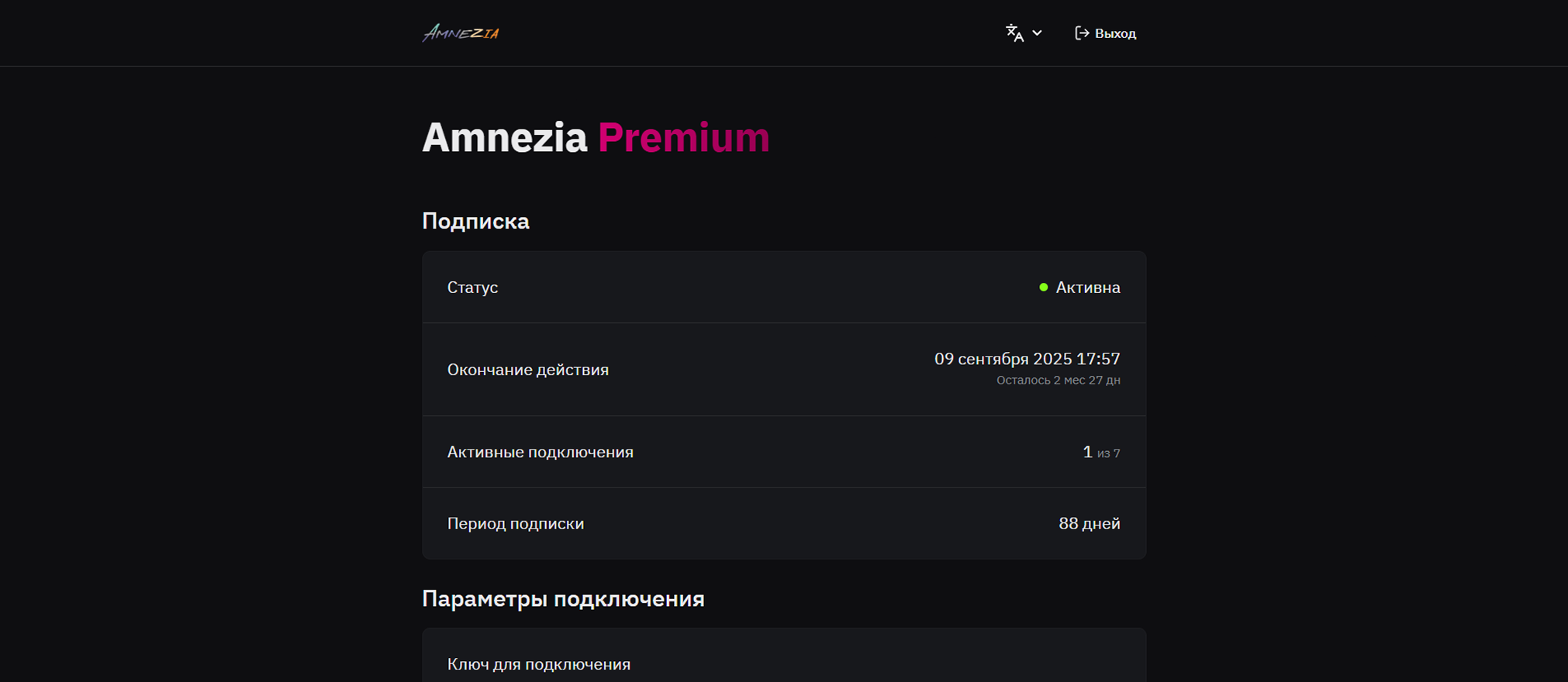
Task: Click the expiry date 09 сентября 2025
Action: point(1026,359)
